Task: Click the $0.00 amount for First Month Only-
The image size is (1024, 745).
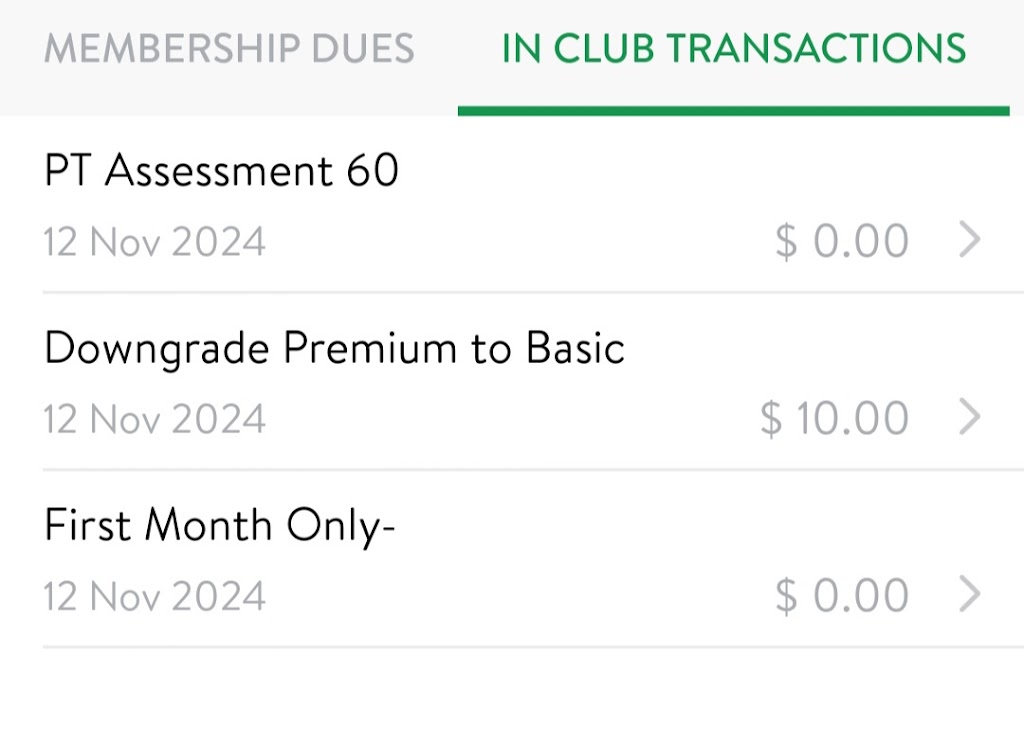Action: [x=842, y=595]
